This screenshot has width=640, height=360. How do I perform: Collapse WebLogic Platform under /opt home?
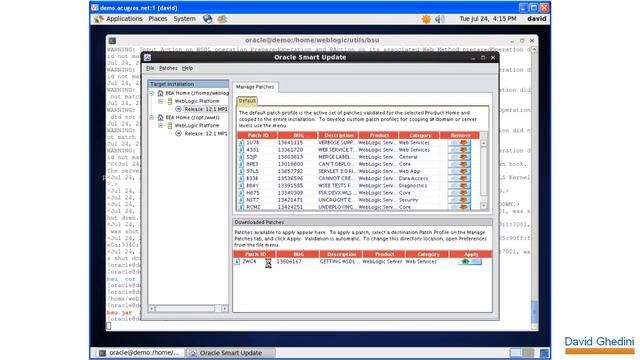point(161,126)
